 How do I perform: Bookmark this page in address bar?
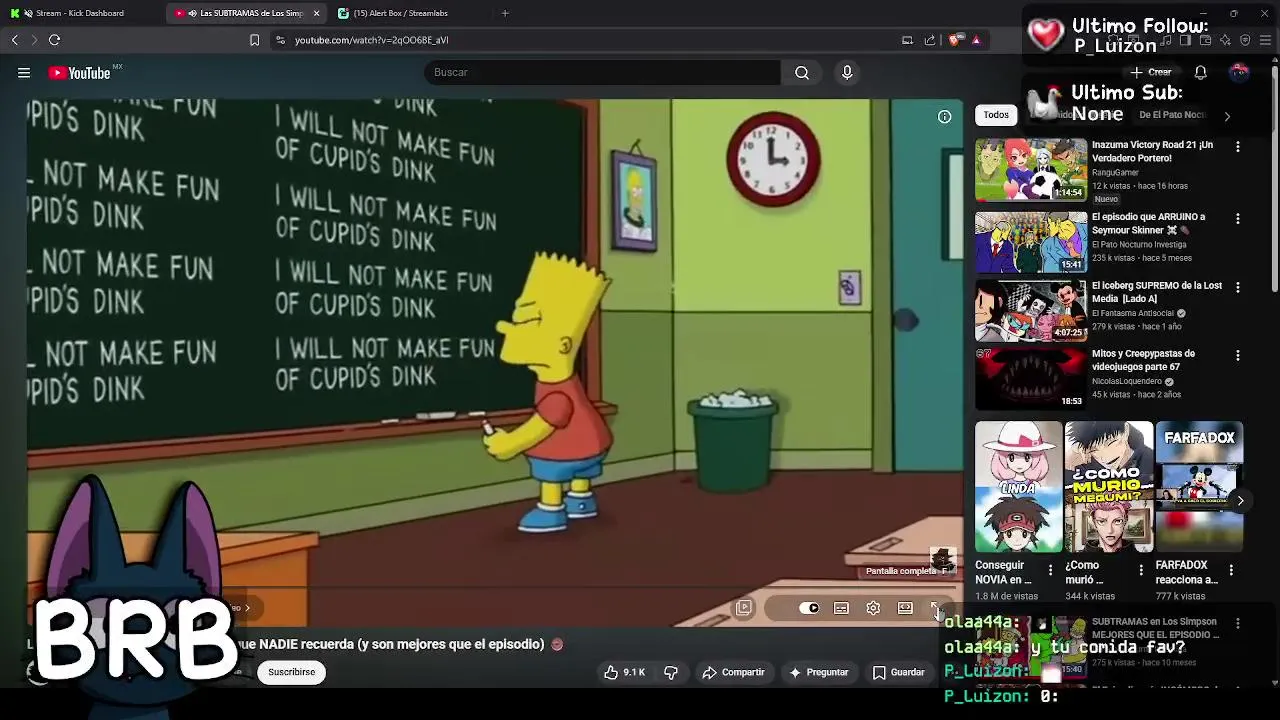(x=254, y=40)
